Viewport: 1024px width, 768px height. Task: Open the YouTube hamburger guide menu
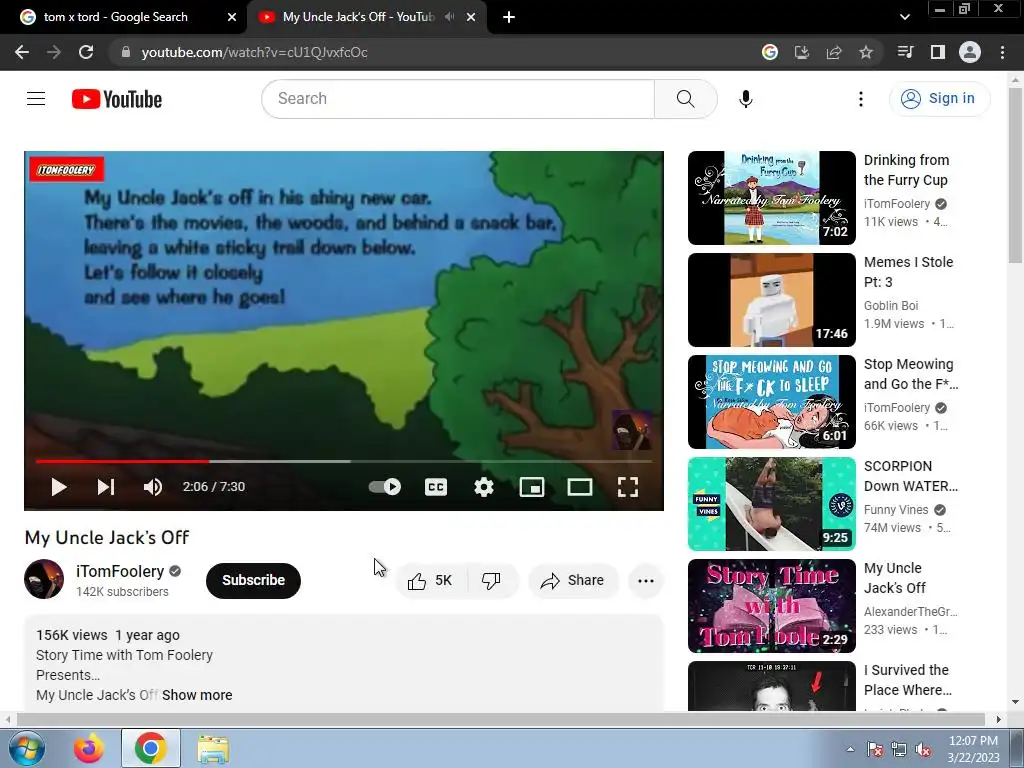(36, 99)
